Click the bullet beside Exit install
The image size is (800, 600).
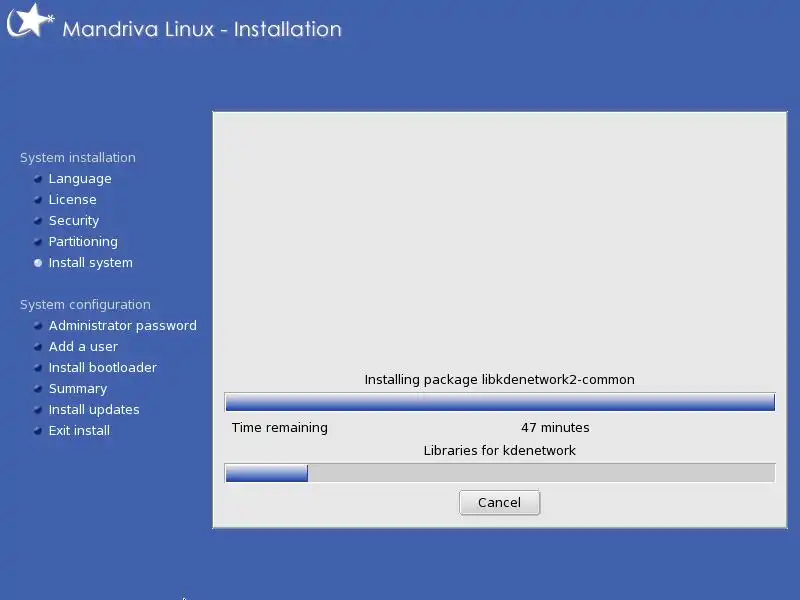(x=38, y=431)
